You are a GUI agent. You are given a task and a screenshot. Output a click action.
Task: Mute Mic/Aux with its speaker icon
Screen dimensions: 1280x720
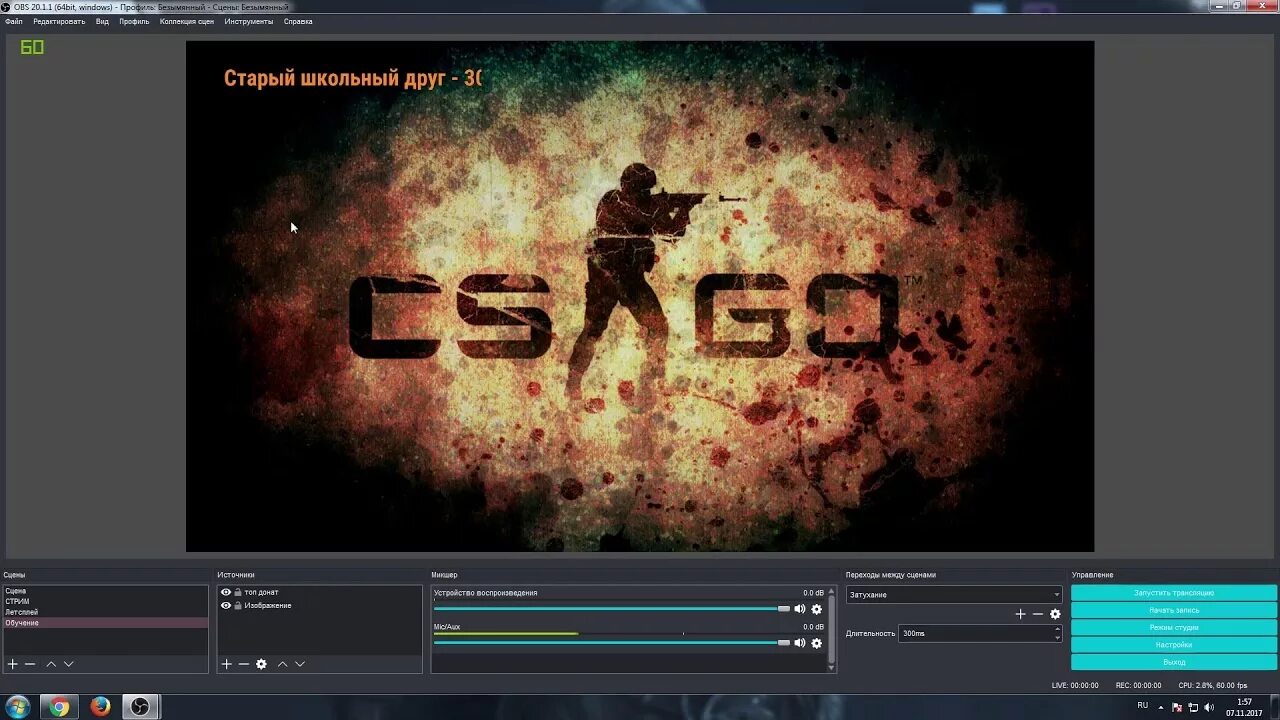coord(799,643)
